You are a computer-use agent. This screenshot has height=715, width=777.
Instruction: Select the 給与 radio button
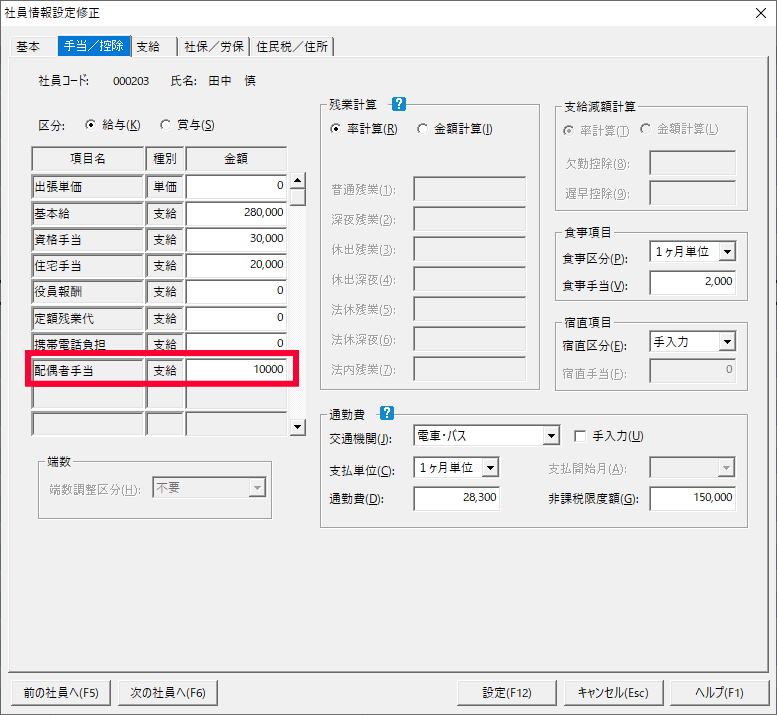pos(91,125)
